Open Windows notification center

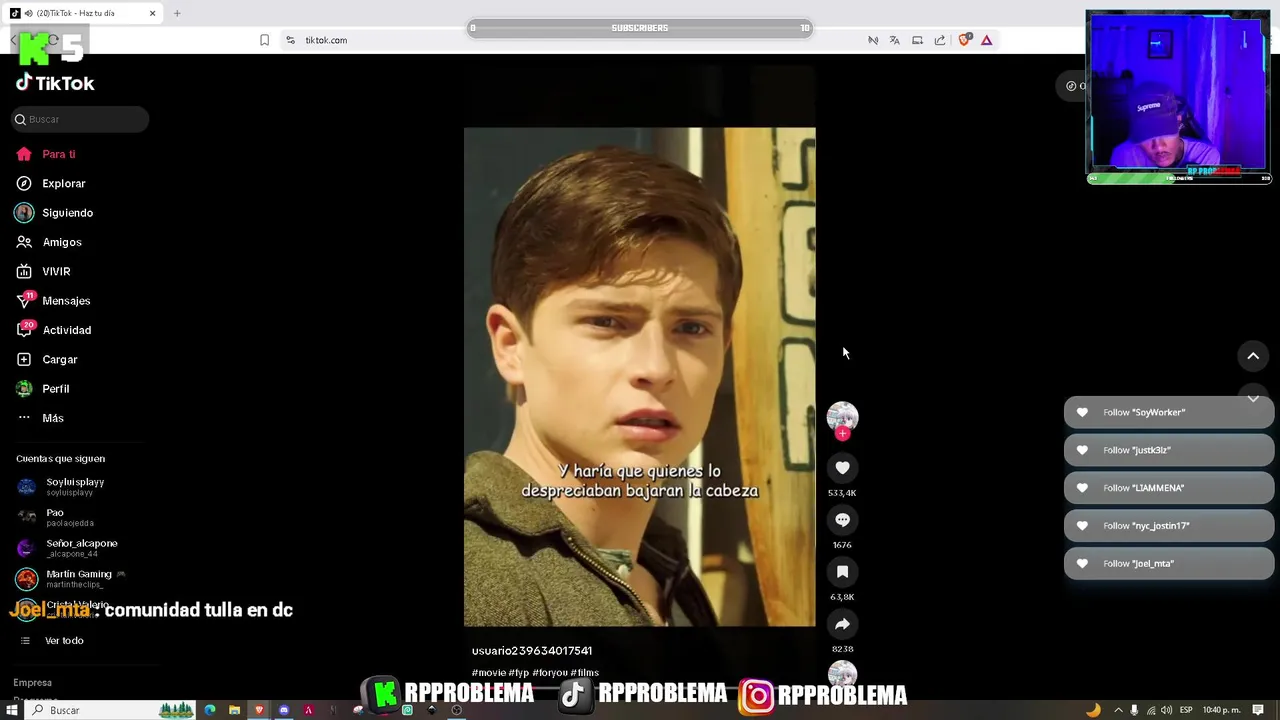[1258, 710]
